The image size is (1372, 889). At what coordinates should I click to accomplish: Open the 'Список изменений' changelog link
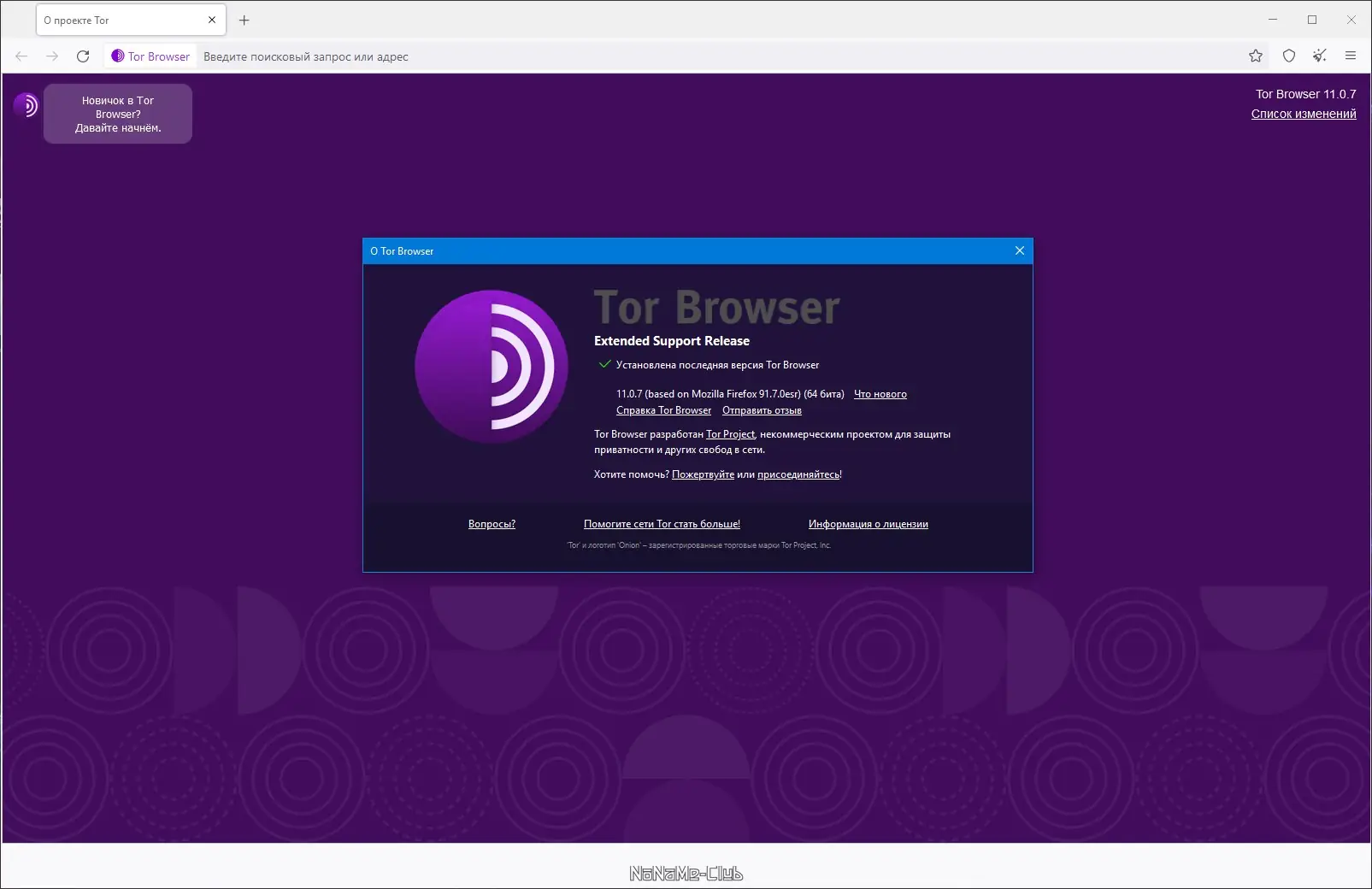1304,114
